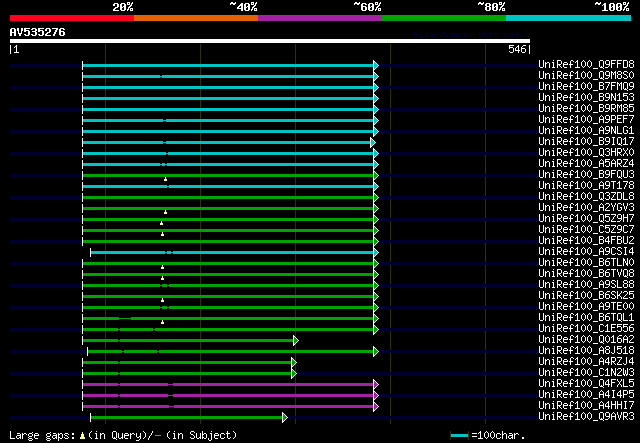Select the UniRef100_B4FBU2 label

(x=586, y=241)
